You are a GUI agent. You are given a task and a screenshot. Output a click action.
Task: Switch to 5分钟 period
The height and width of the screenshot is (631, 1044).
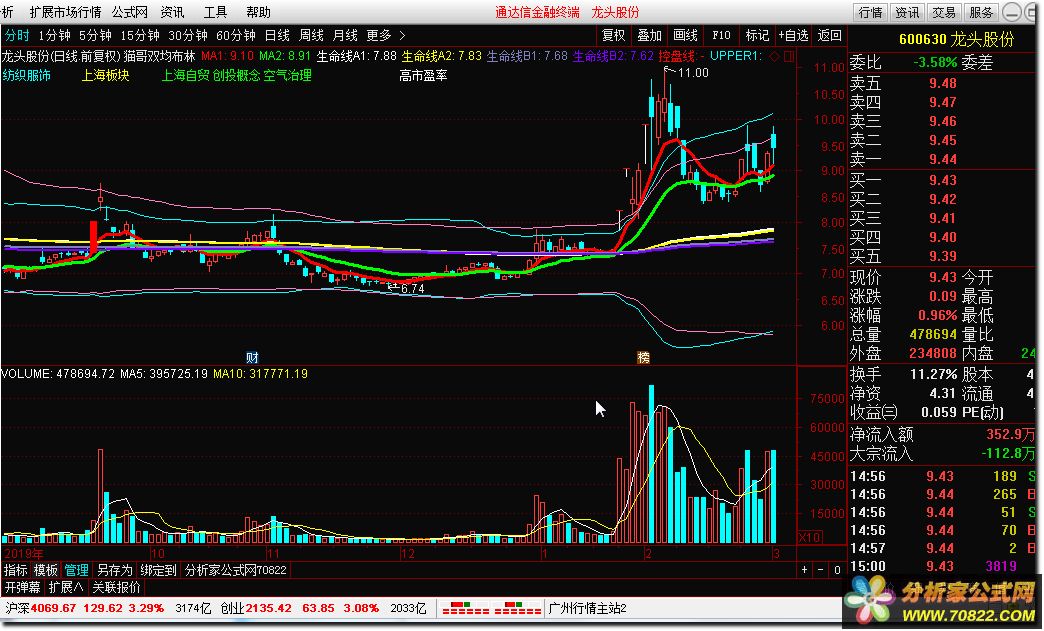(95, 35)
